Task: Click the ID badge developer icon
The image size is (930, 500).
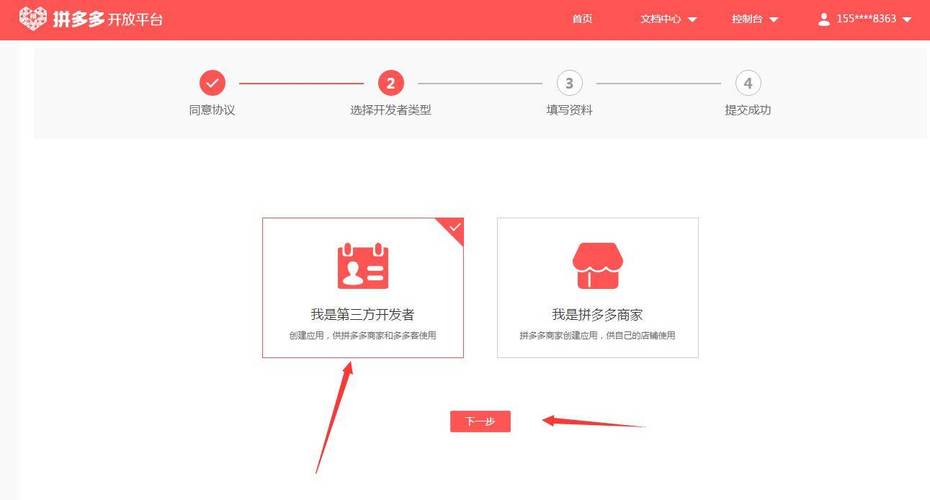Action: [x=363, y=266]
